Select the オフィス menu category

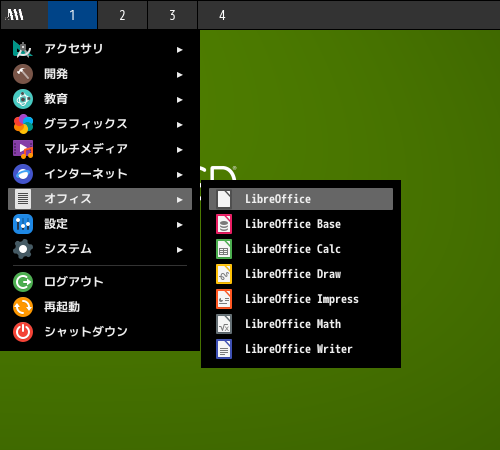pos(100,199)
